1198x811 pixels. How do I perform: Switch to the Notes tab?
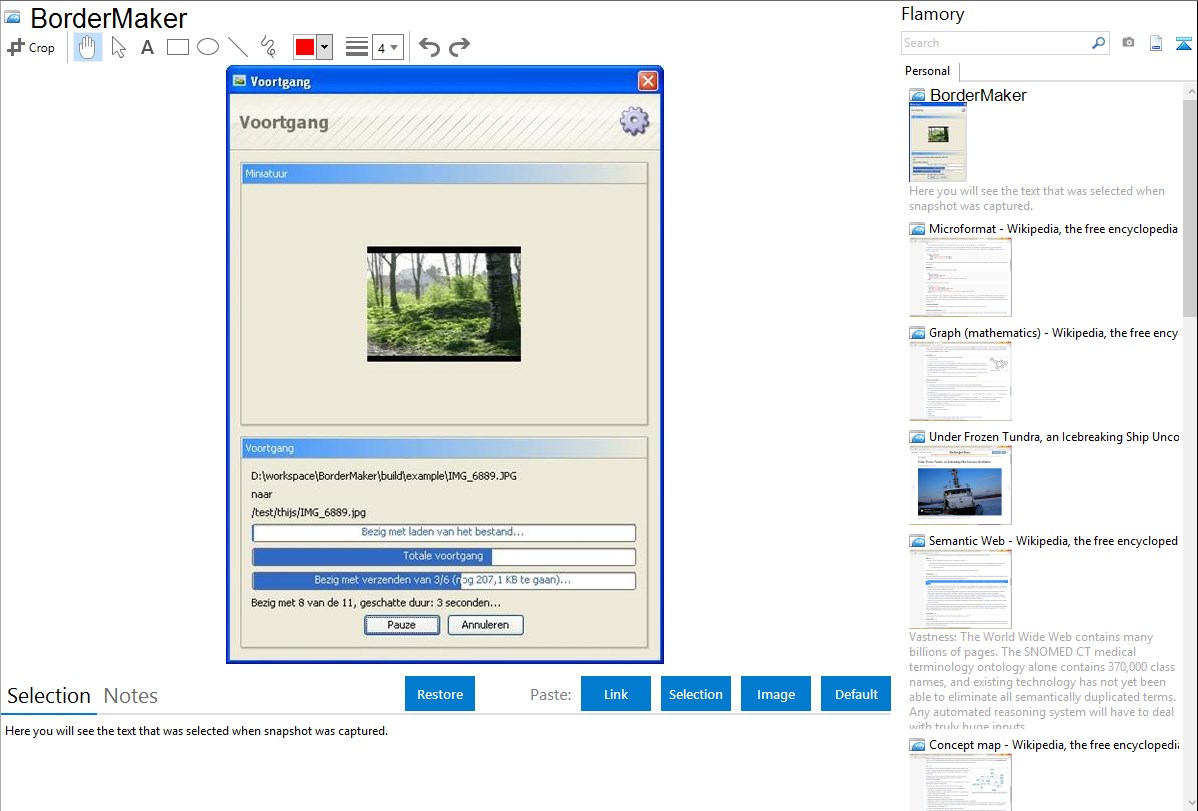(x=131, y=696)
